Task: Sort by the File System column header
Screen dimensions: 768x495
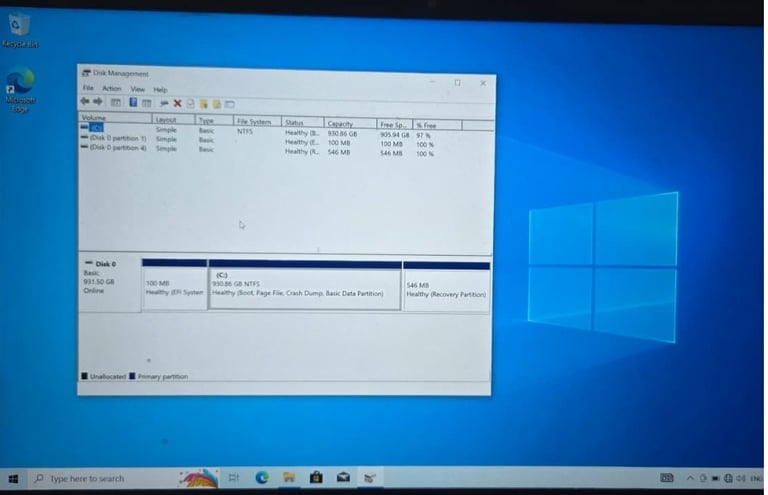Action: (x=257, y=121)
